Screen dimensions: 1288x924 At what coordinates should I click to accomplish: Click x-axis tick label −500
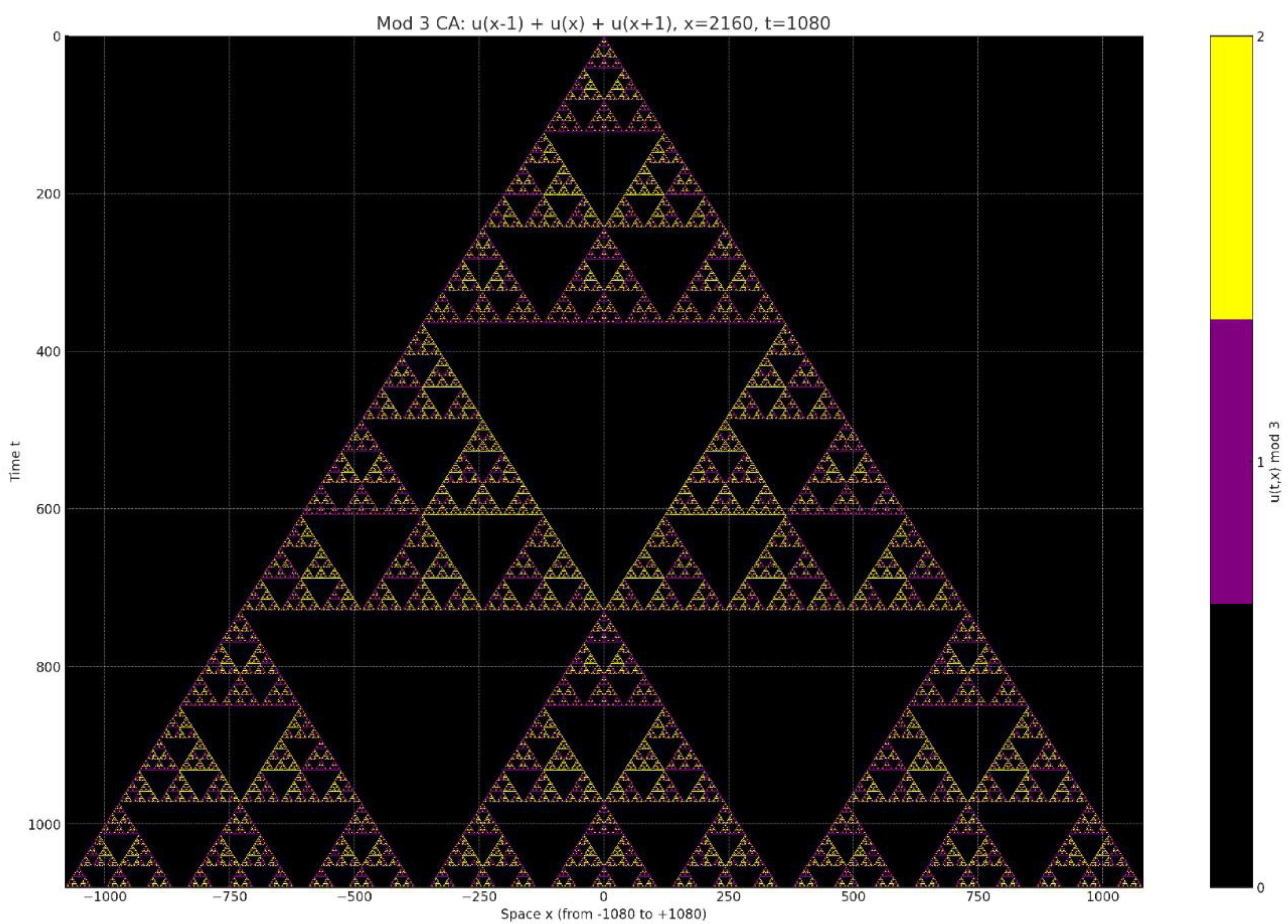point(354,897)
